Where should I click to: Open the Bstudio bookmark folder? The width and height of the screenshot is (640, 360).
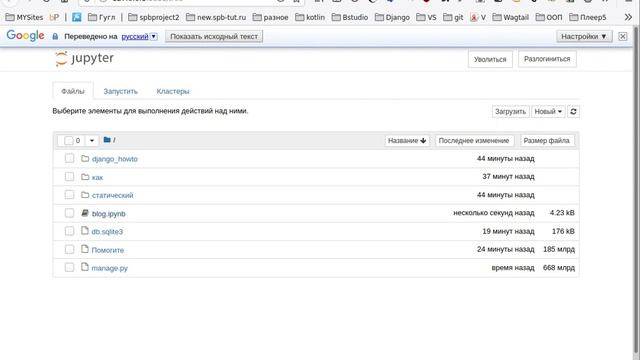[350, 17]
